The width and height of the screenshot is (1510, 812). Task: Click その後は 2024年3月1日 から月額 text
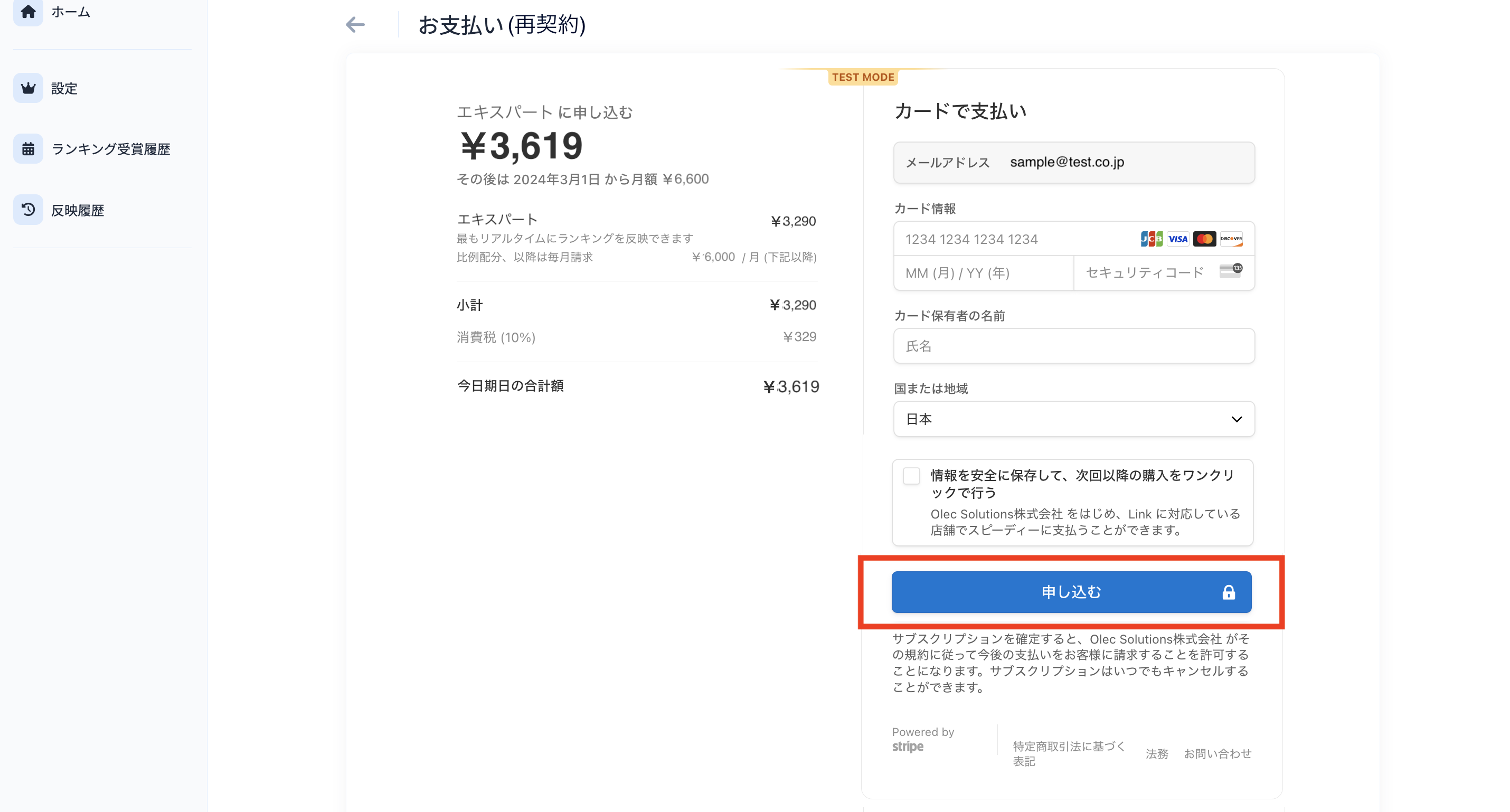583,179
